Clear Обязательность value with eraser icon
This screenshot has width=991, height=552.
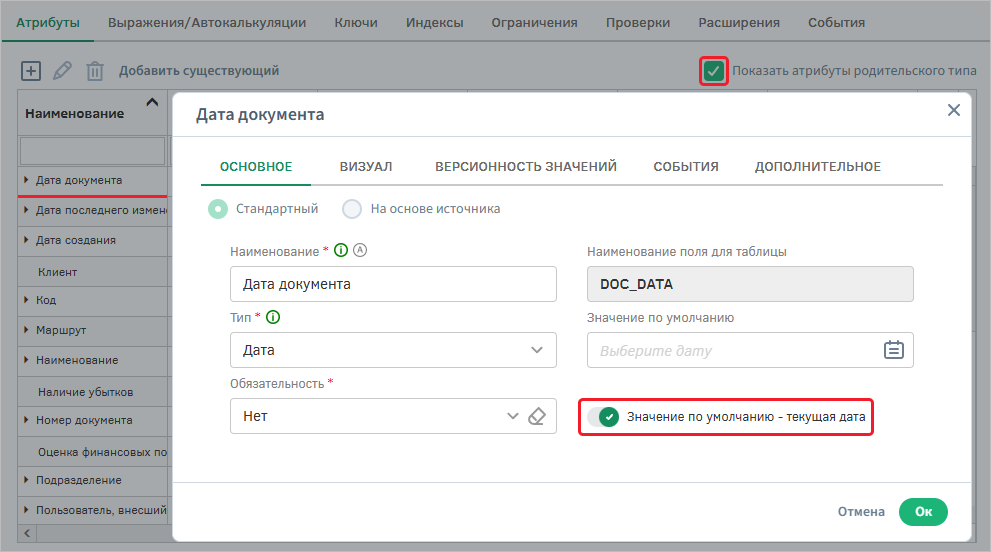click(x=537, y=416)
